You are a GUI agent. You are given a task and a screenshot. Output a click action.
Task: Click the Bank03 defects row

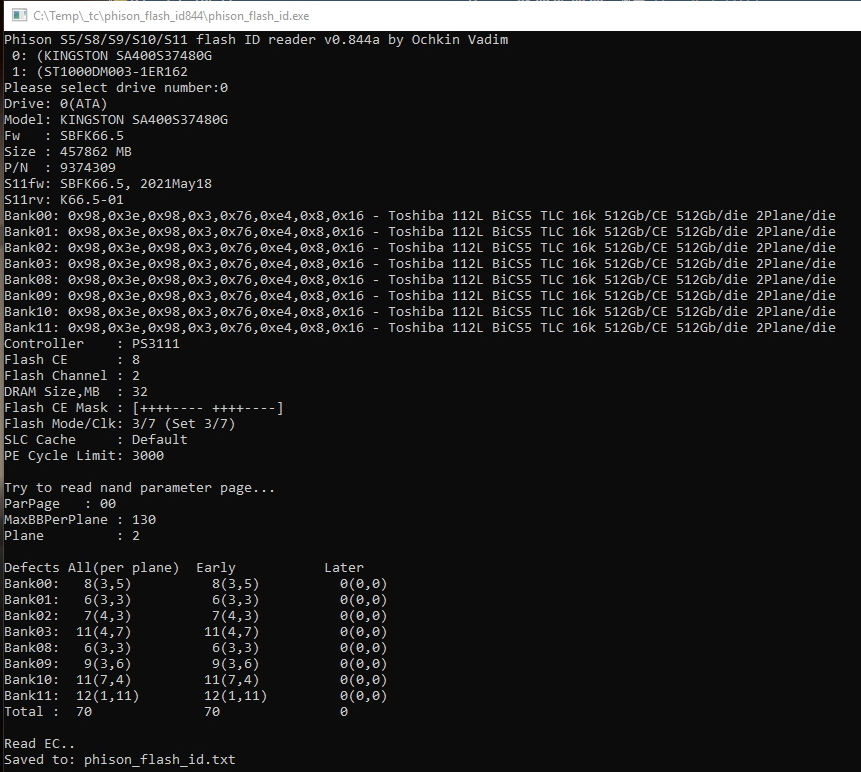click(x=195, y=632)
